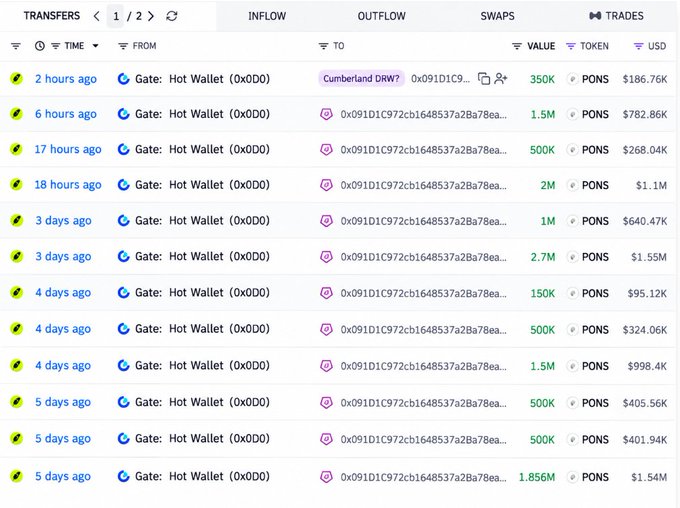The width and height of the screenshot is (680, 508).
Task: Open TIME column filter icon
Action: [x=56, y=46]
